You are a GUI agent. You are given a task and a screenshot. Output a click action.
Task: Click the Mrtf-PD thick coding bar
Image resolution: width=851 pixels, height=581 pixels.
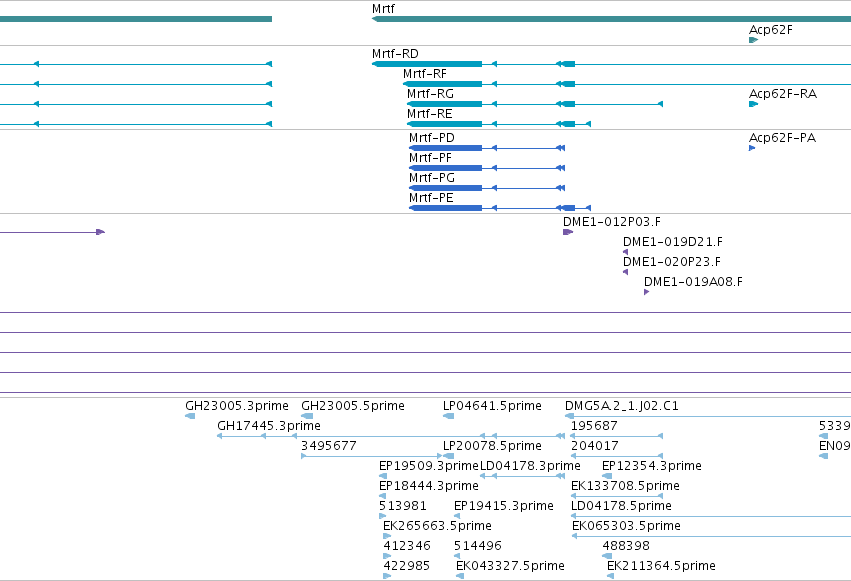446,148
